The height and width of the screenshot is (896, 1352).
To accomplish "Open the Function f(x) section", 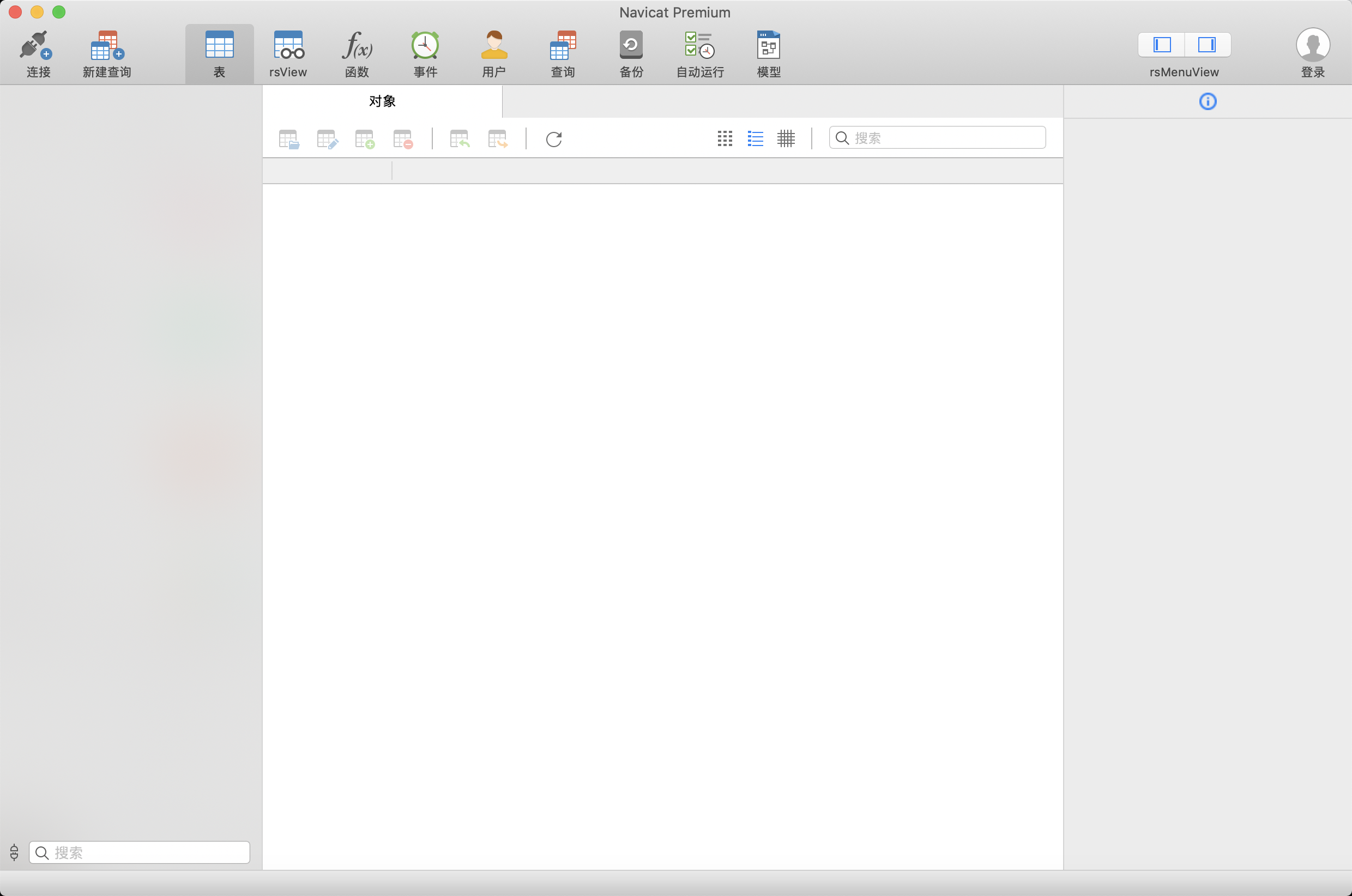I will [357, 45].
